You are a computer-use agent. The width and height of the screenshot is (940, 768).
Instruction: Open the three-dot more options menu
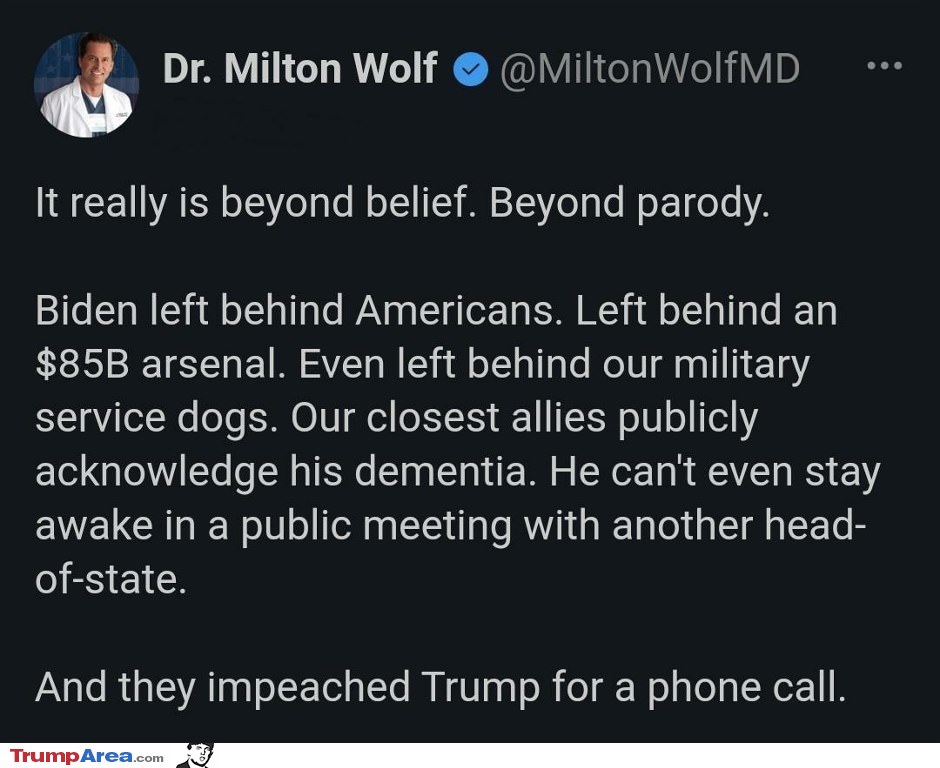(884, 67)
